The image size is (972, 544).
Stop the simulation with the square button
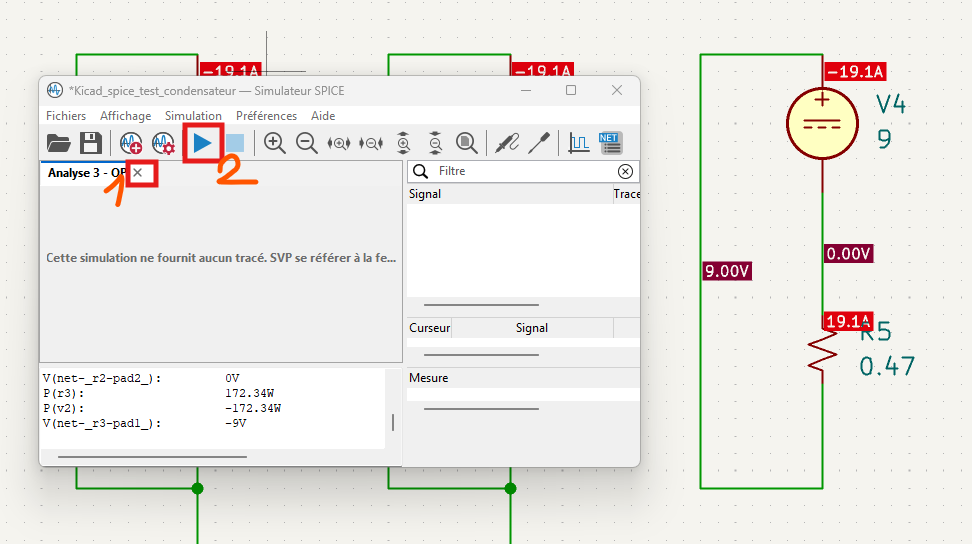[x=235, y=143]
